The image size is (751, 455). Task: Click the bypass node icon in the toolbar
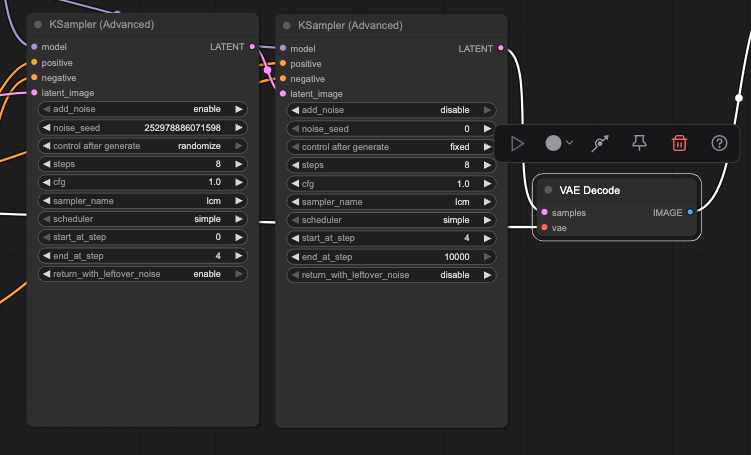coord(600,143)
